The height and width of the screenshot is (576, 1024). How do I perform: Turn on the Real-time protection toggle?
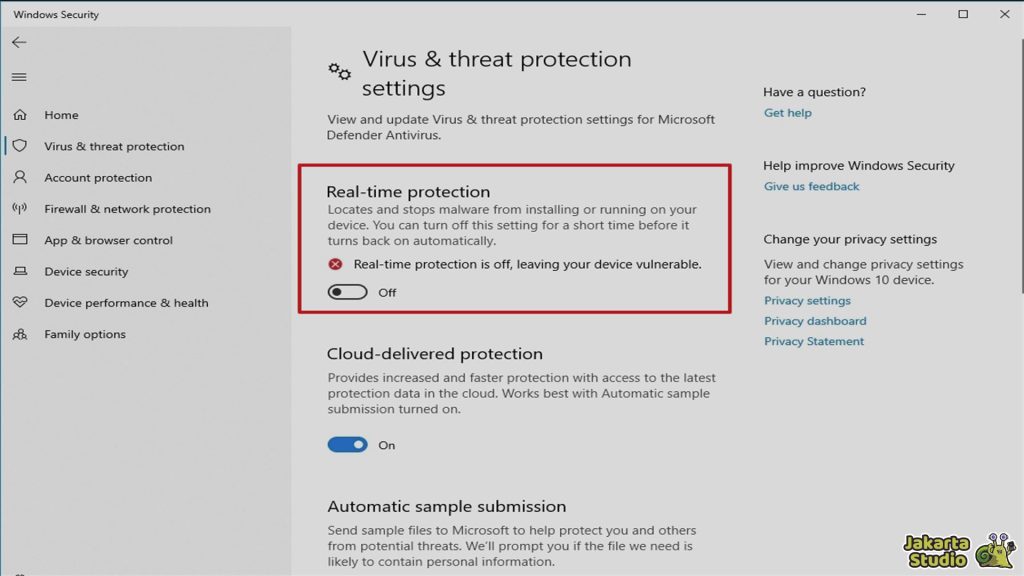click(347, 293)
